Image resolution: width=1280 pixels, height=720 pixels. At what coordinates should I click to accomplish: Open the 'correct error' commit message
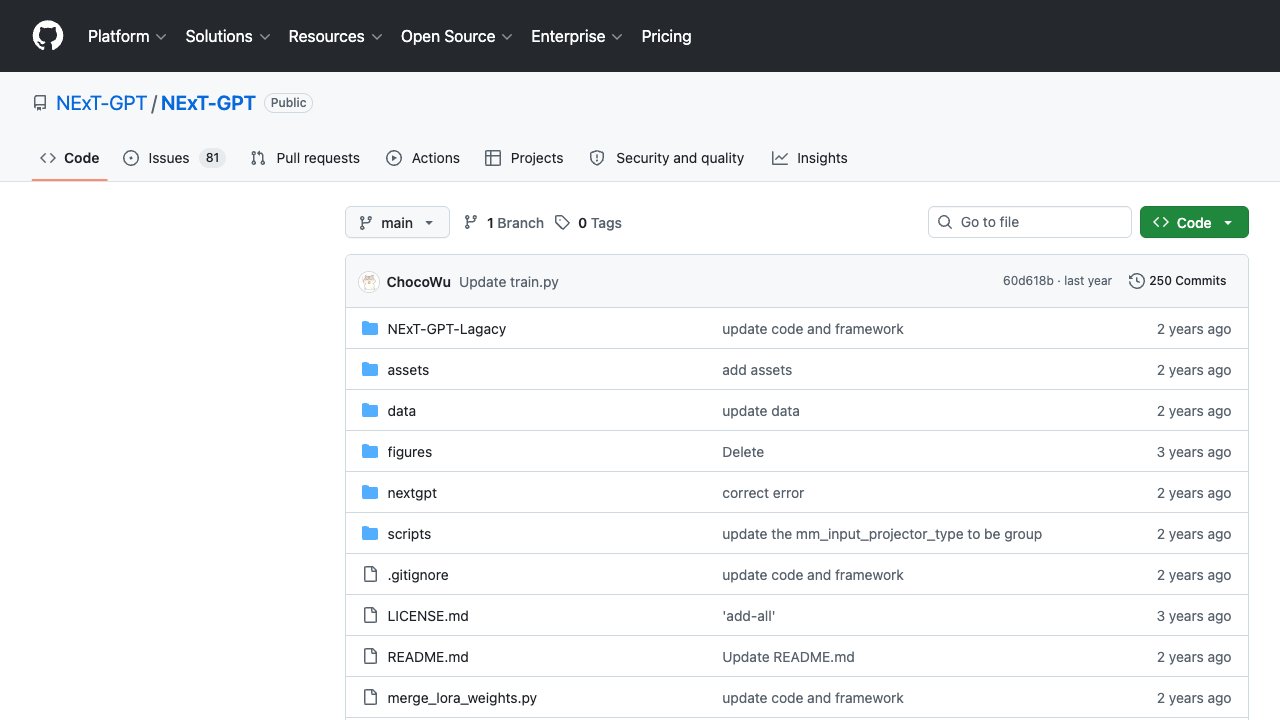pos(763,493)
